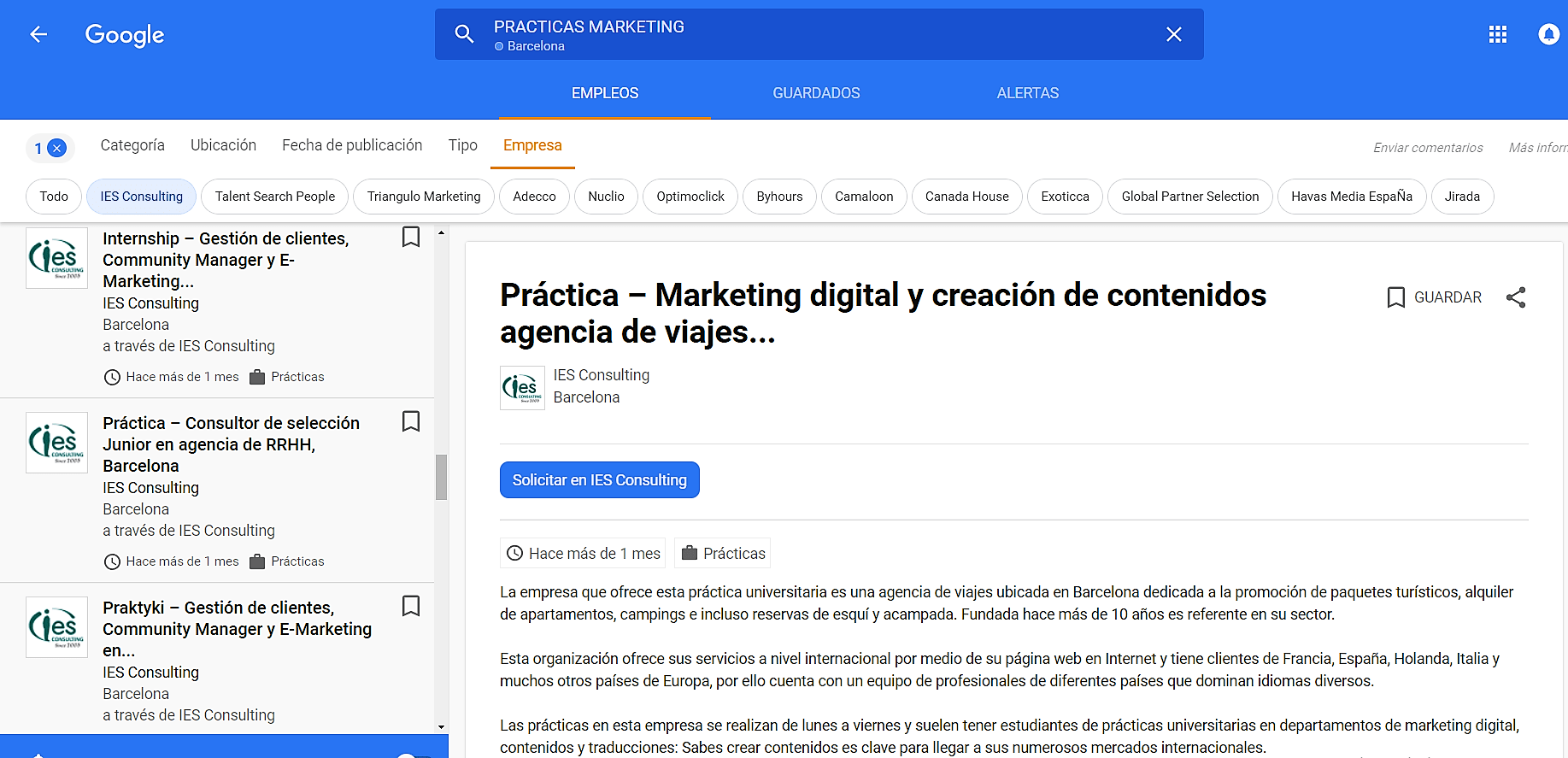Expand the Categoría filter

(132, 145)
